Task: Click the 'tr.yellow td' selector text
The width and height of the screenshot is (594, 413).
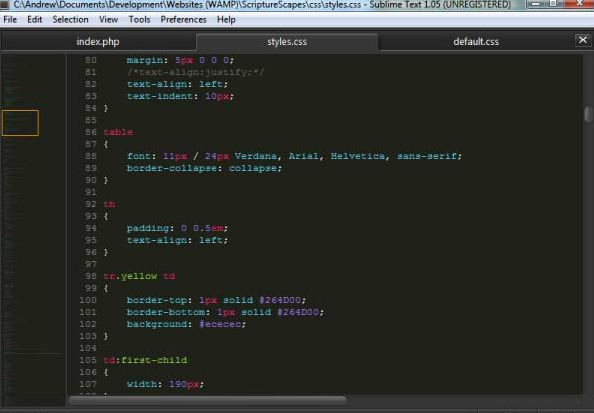Action: (139, 276)
